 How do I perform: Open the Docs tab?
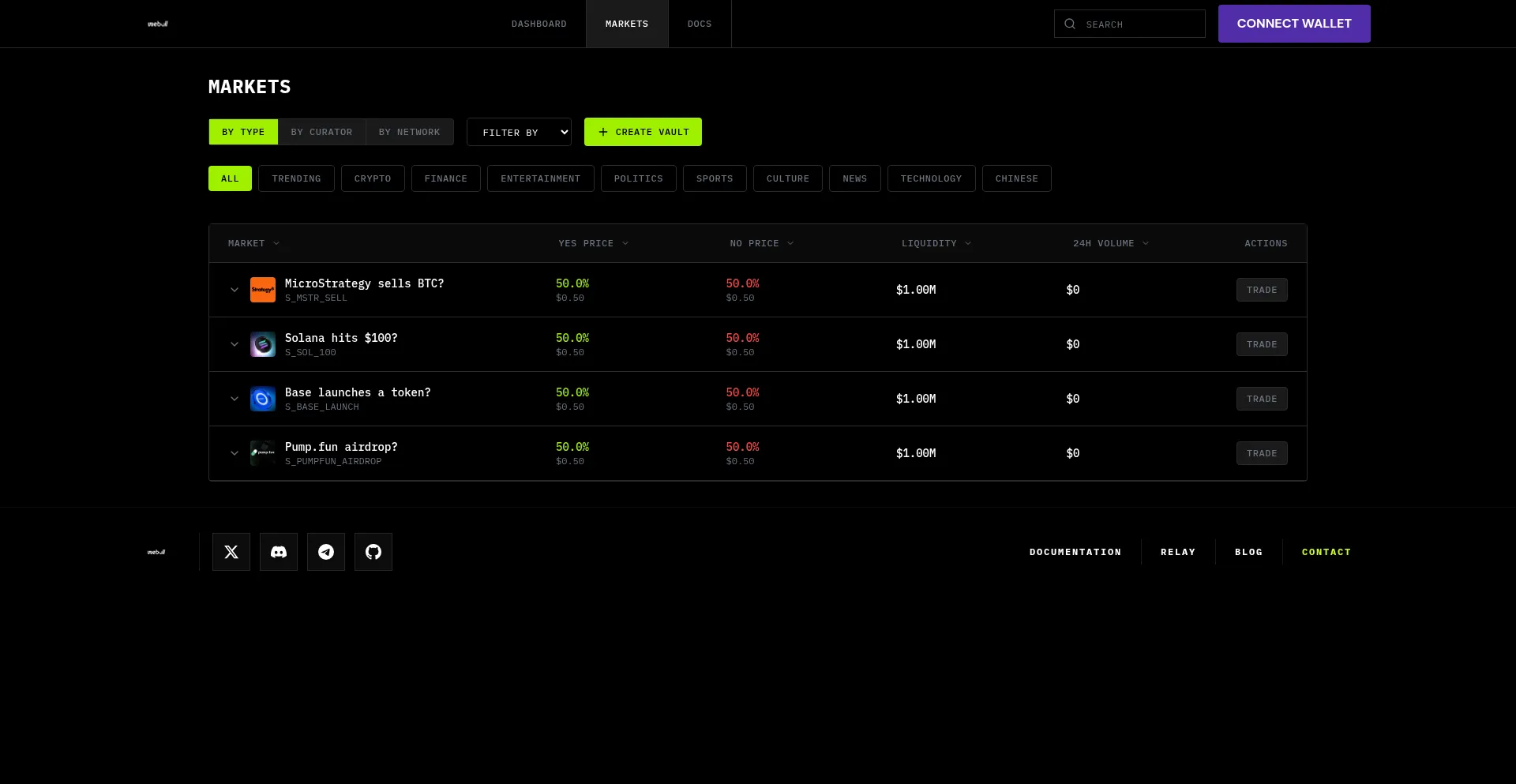[699, 24]
